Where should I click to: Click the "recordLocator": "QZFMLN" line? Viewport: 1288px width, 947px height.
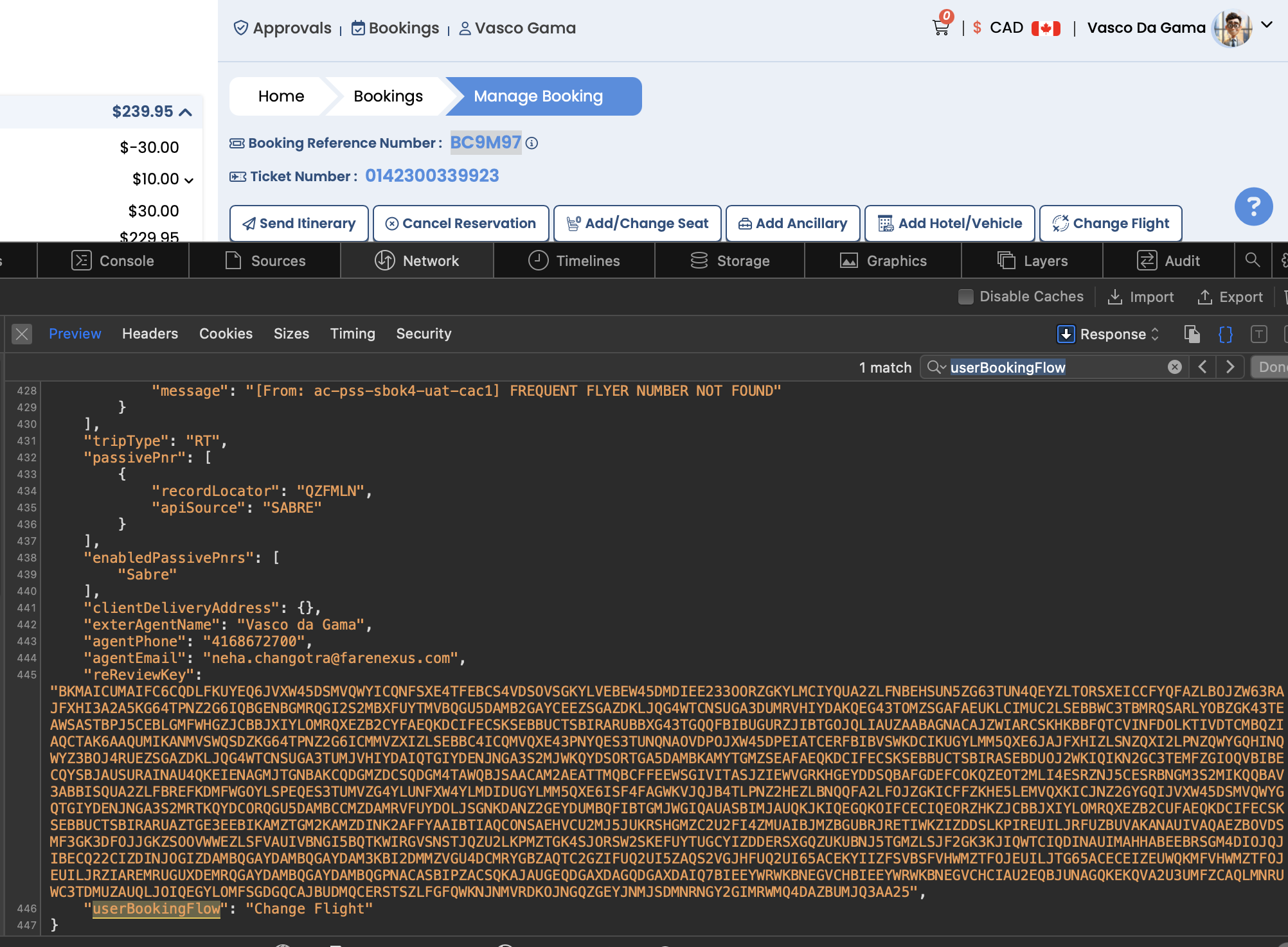[262, 491]
